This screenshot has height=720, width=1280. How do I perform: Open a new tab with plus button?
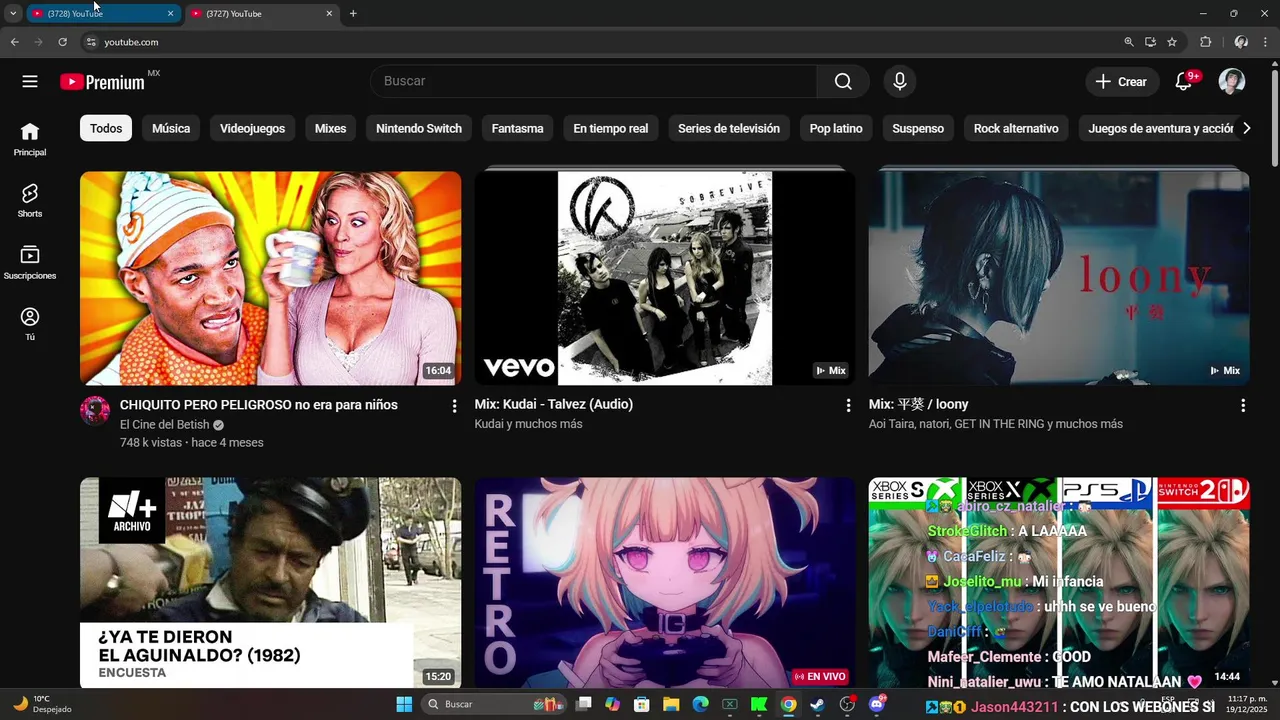click(x=353, y=14)
